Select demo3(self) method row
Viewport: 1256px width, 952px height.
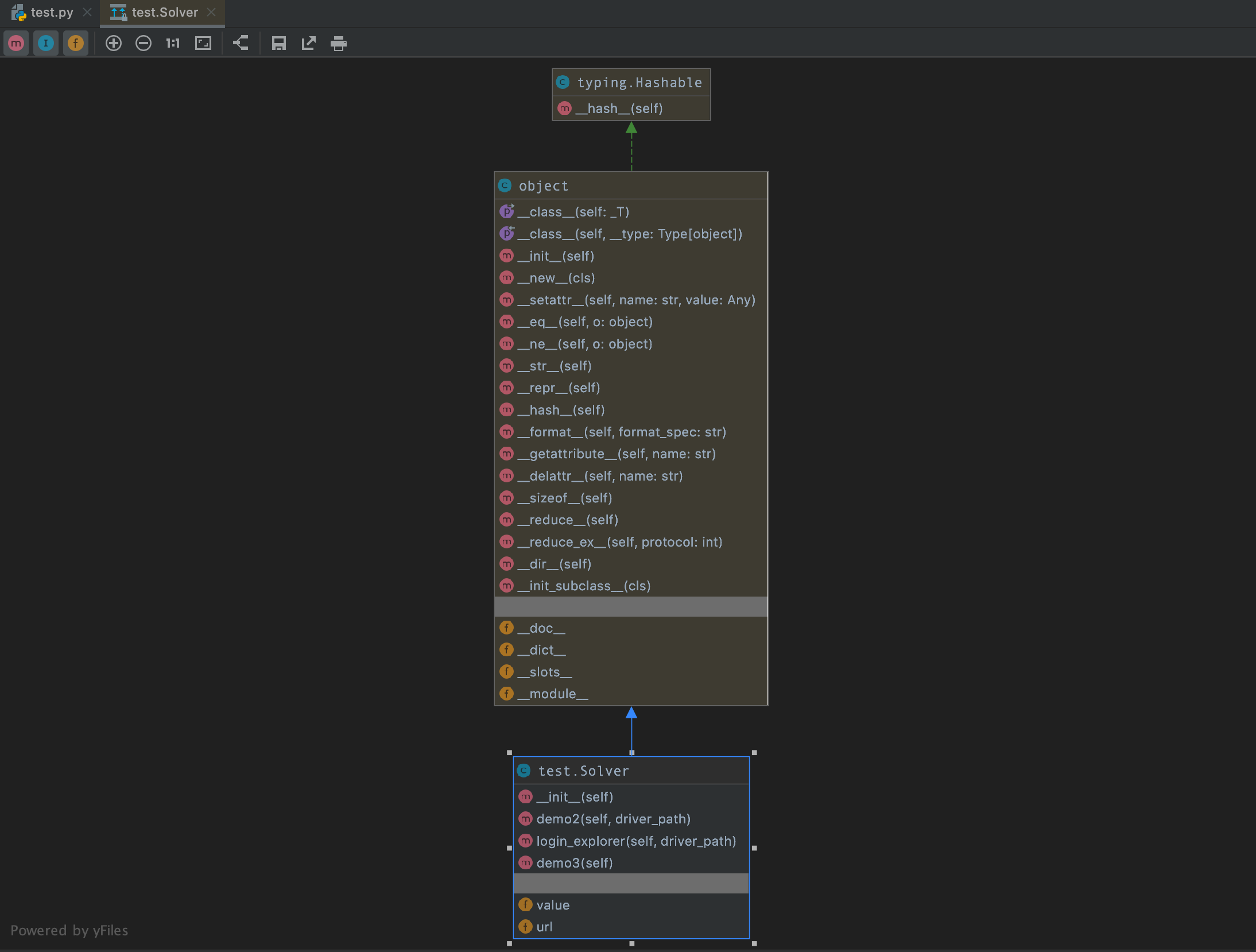coord(631,863)
